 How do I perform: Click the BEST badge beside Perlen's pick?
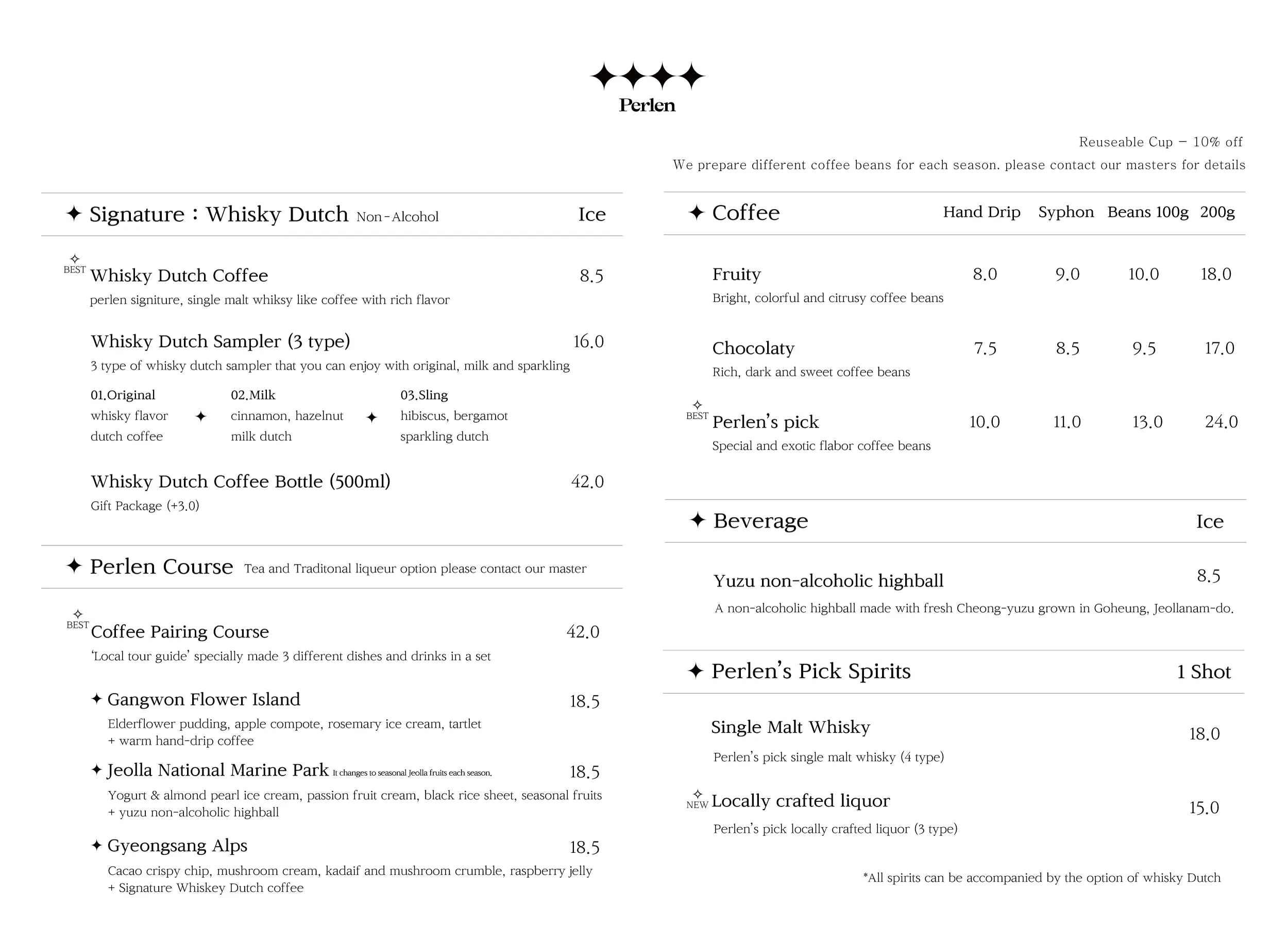pyautogui.click(x=698, y=411)
